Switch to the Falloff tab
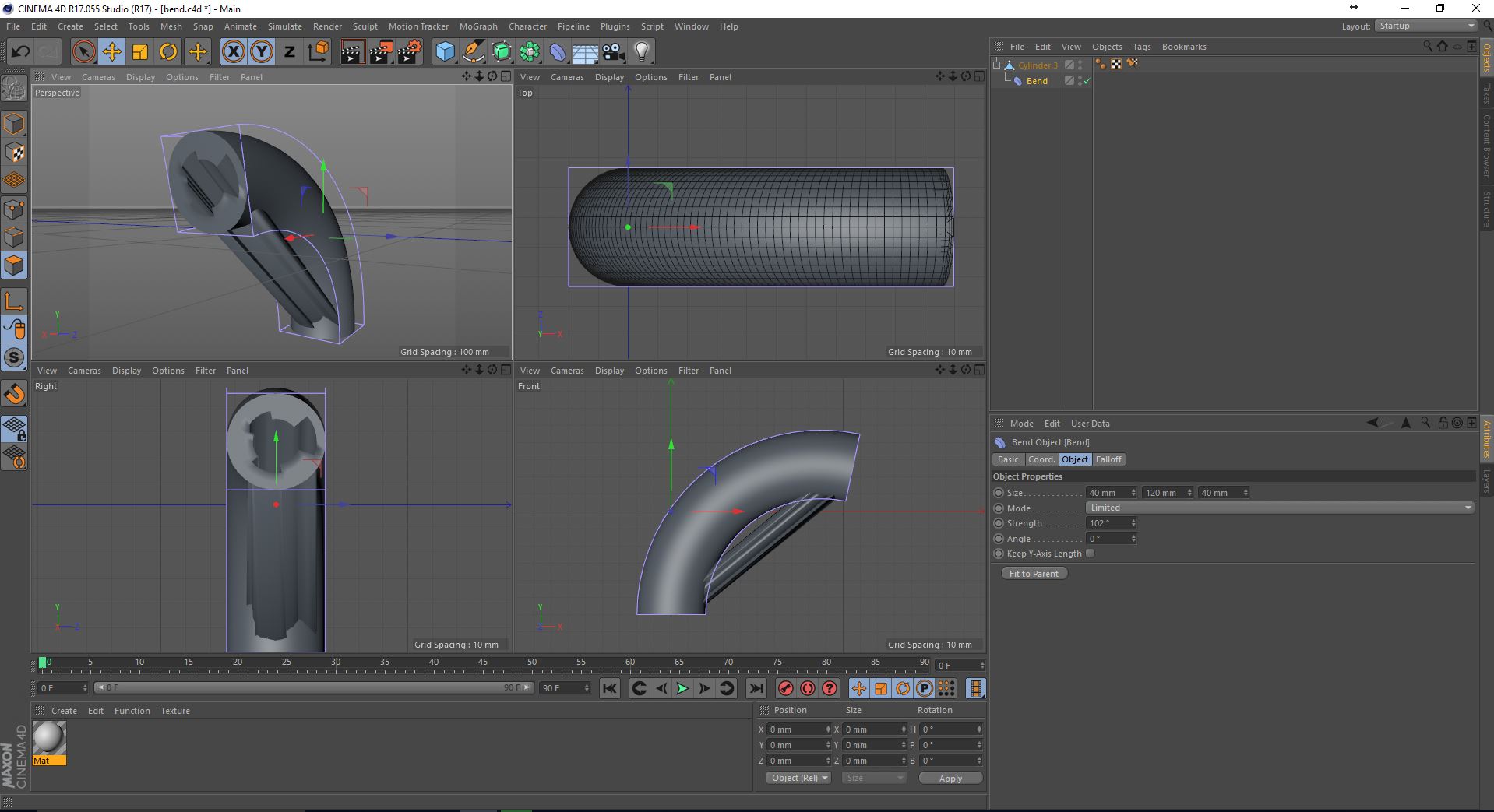 (x=1108, y=459)
